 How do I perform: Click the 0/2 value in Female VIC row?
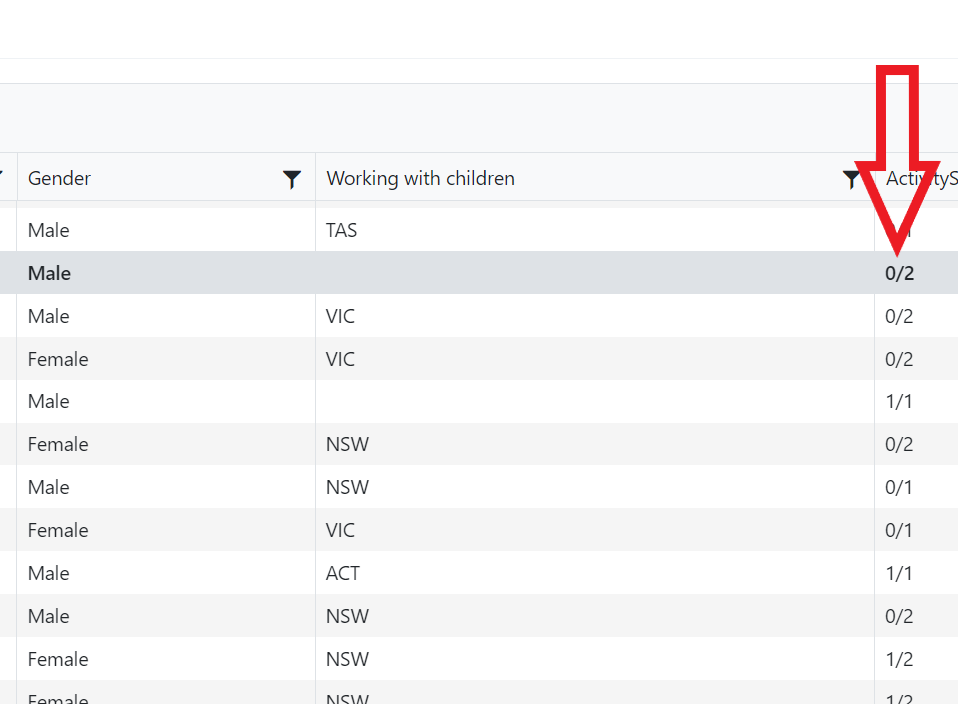point(899,359)
